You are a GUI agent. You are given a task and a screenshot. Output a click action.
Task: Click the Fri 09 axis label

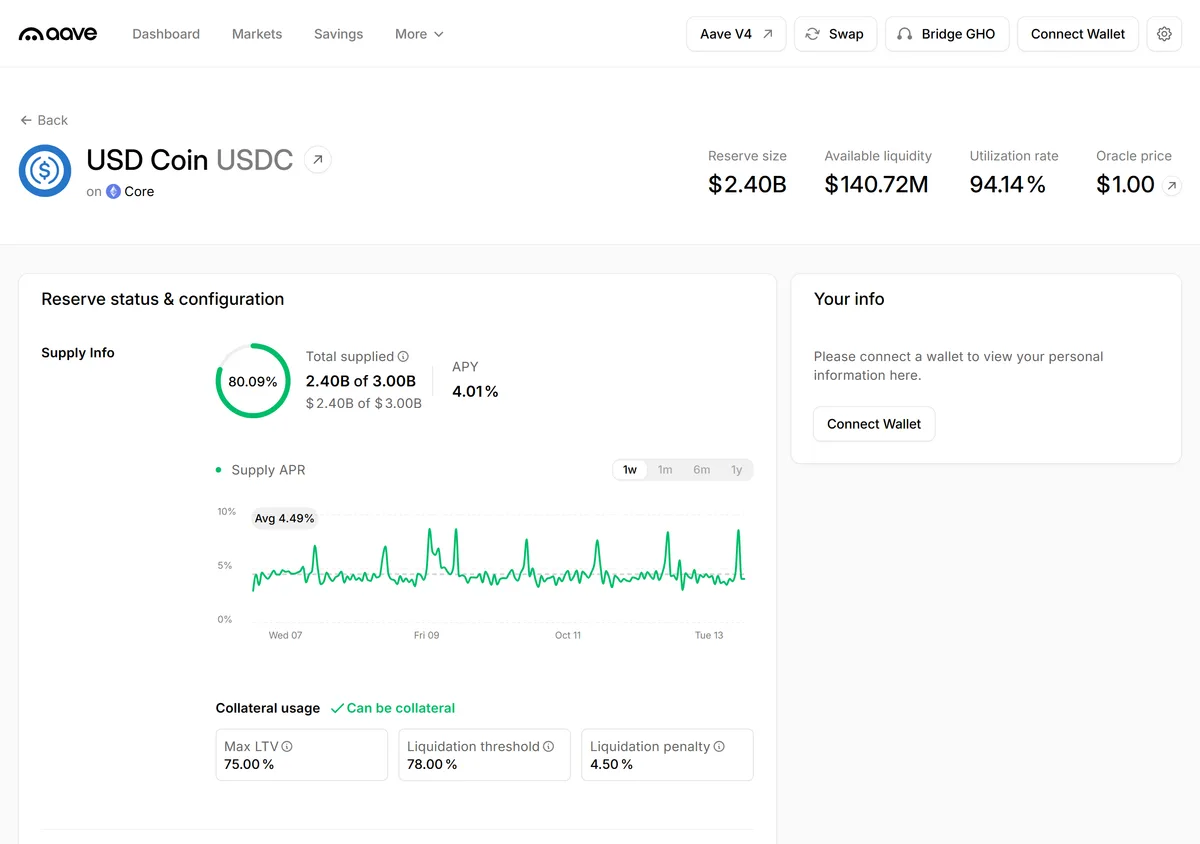click(427, 635)
